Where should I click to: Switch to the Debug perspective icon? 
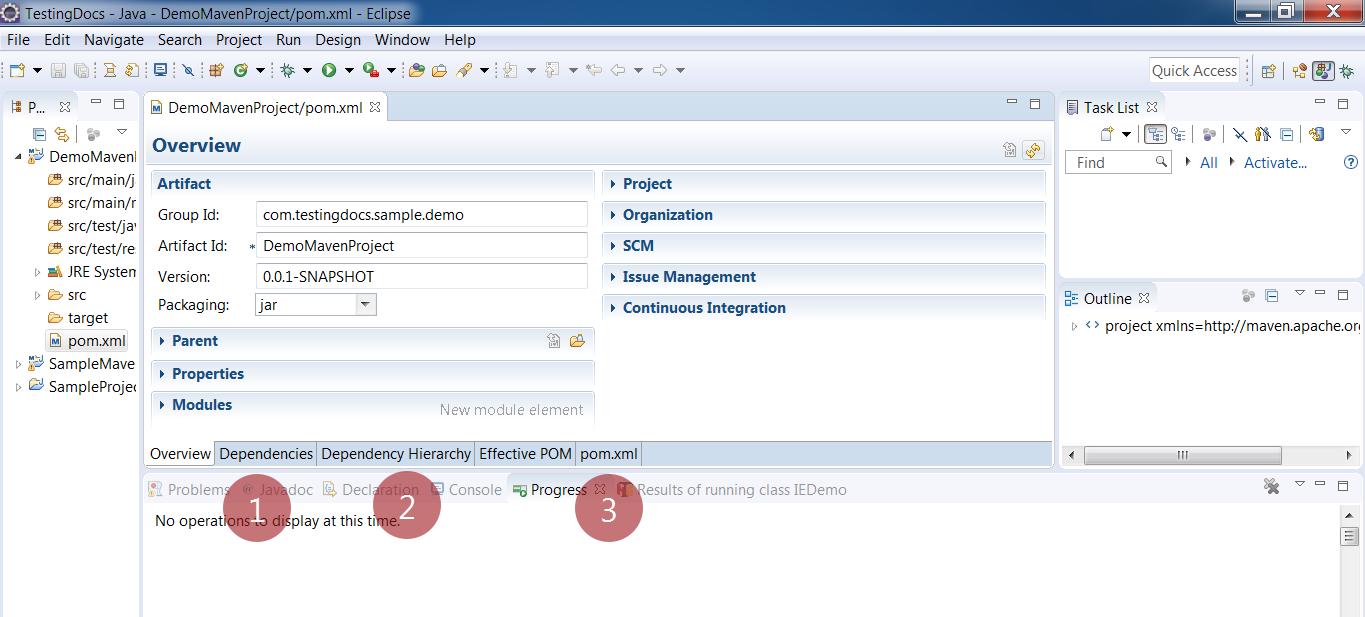coord(1346,71)
